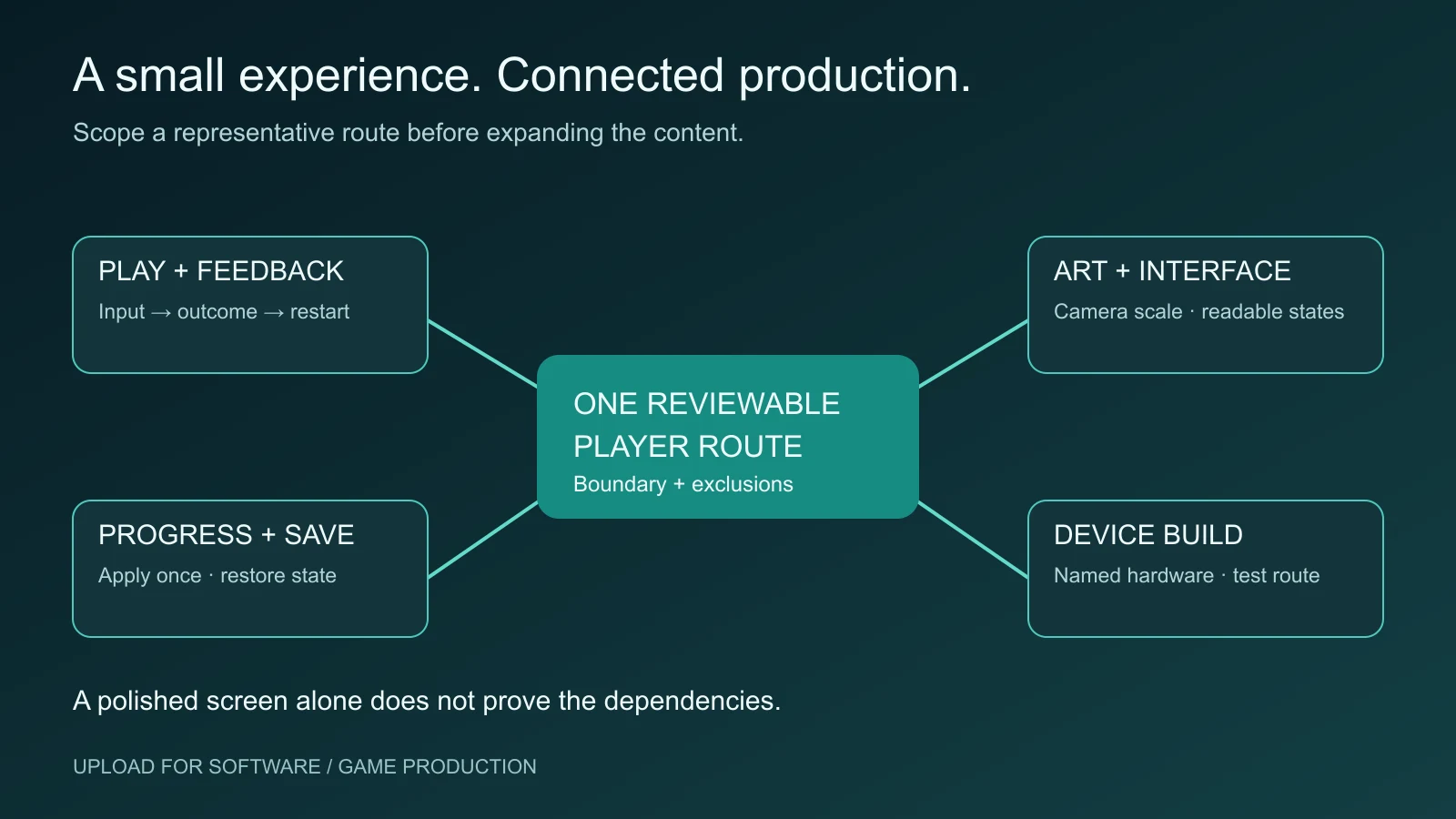The image size is (1456, 819).
Task: Select the 'ART + INTERFACE' heading
Action: click(1172, 271)
